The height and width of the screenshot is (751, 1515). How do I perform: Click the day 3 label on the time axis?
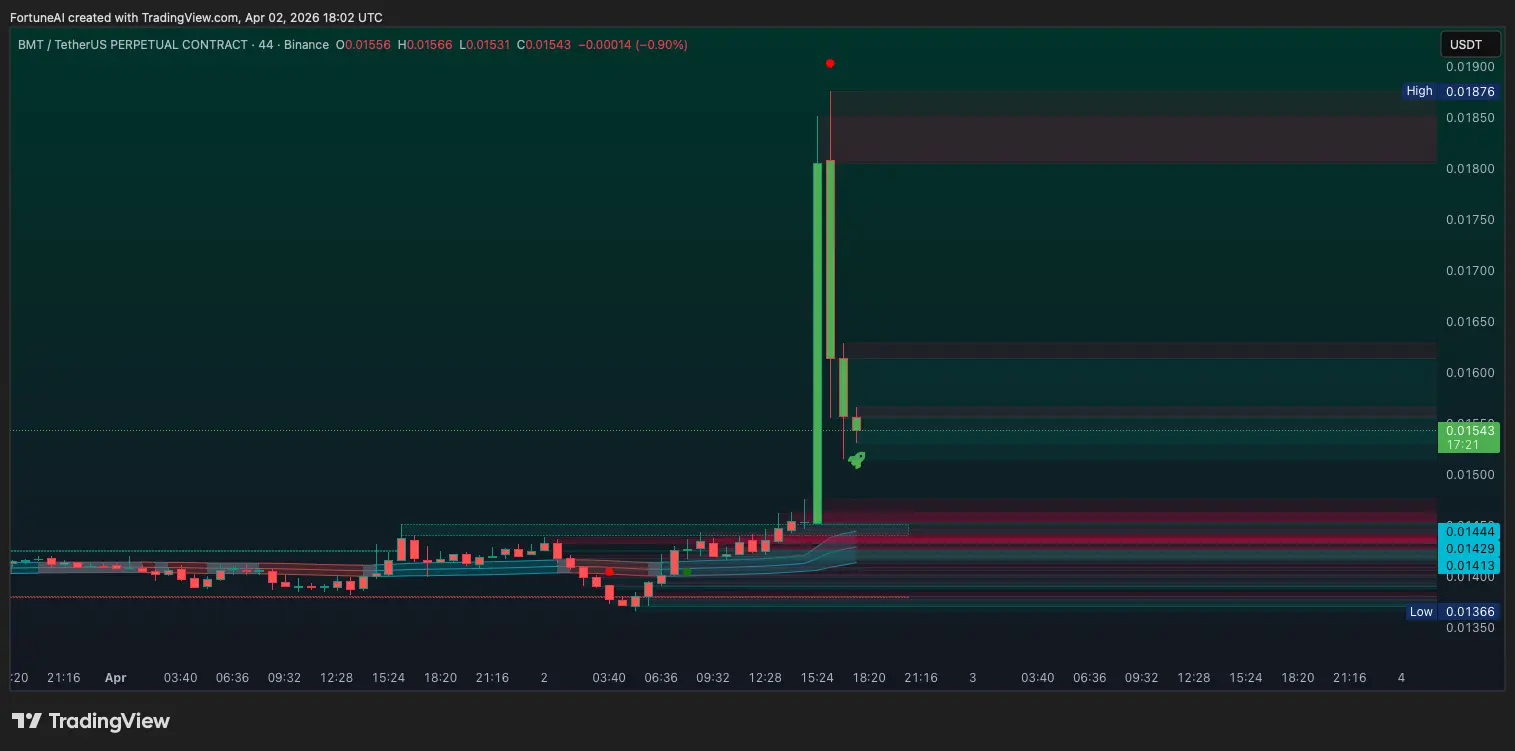coord(973,677)
